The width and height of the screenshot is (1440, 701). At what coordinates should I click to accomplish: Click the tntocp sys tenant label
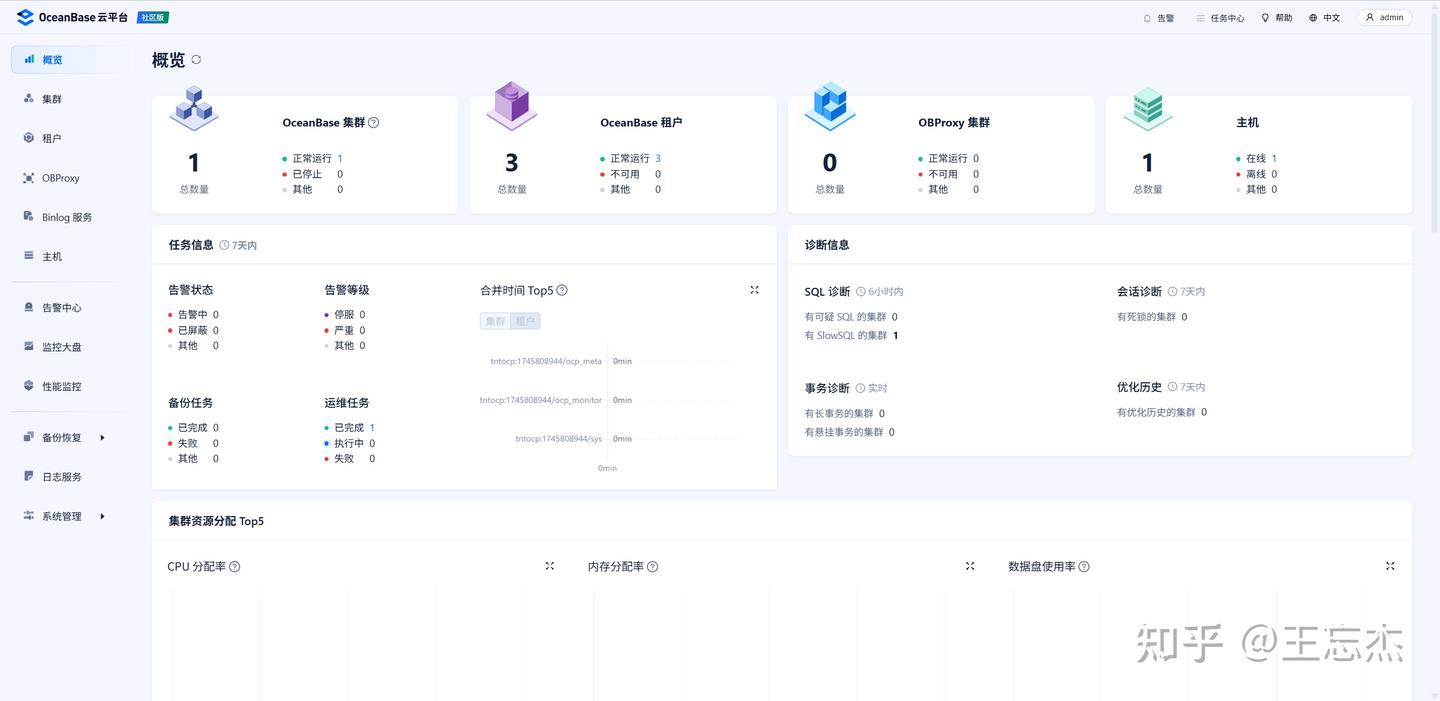(x=559, y=439)
